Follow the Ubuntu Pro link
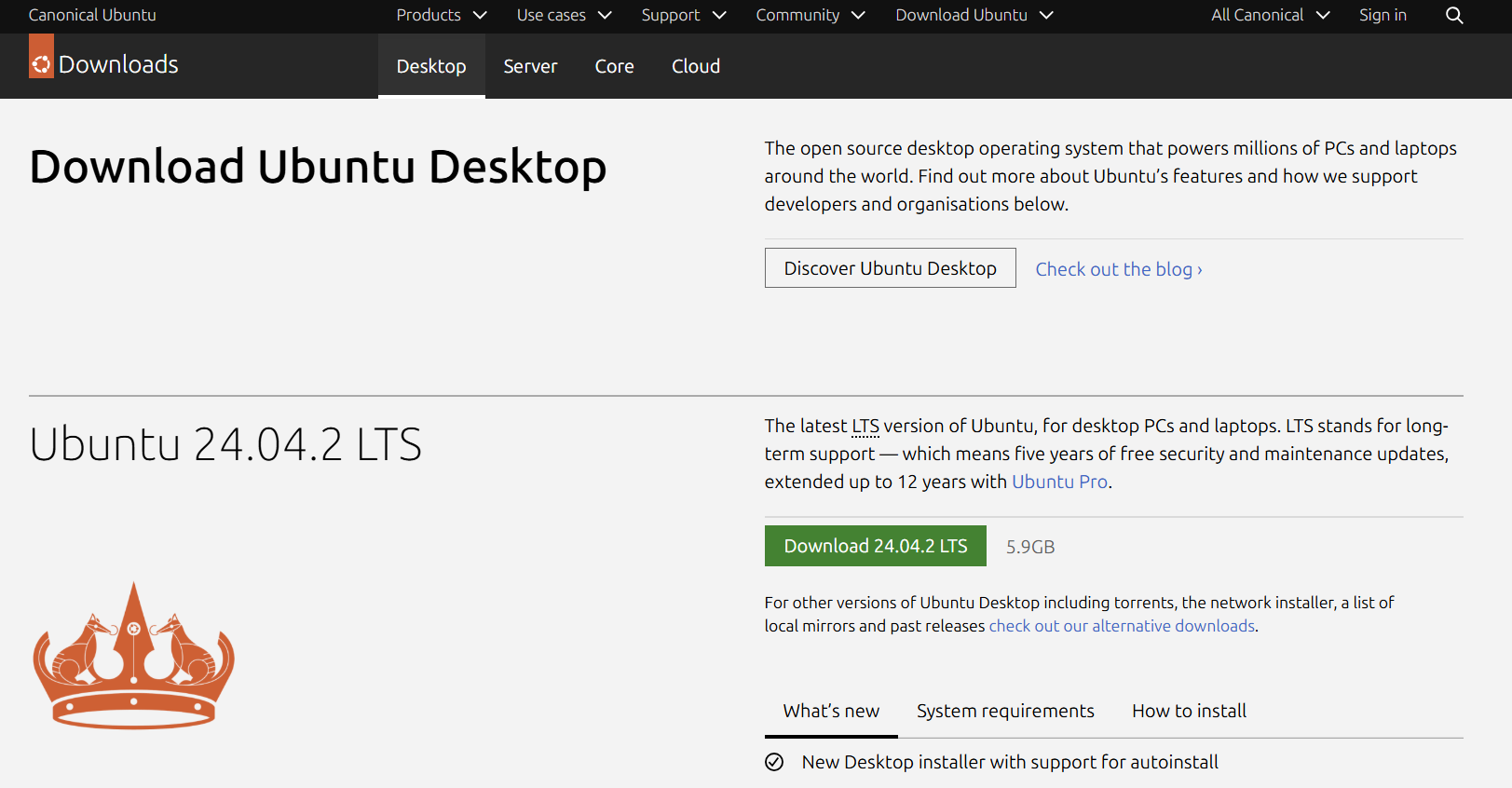The height and width of the screenshot is (788, 1512). click(1060, 482)
